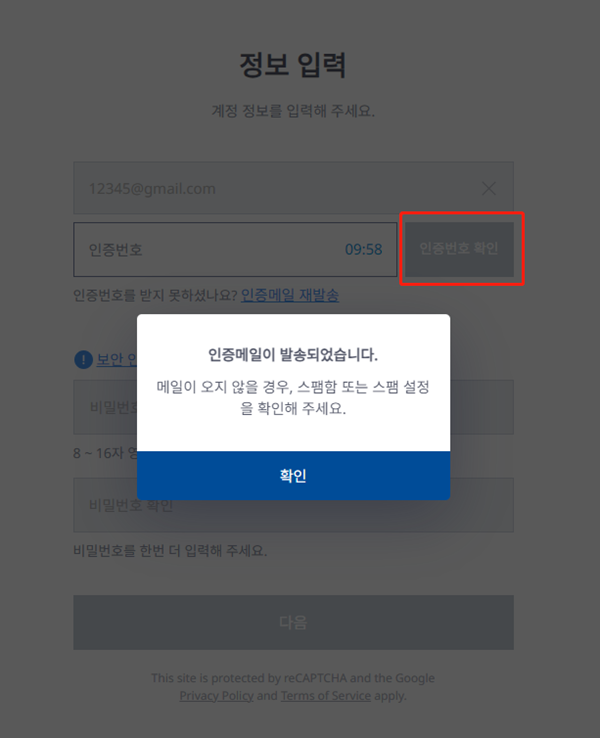The image size is (600, 738).
Task: Focus the 인증번호 input field
Action: click(235, 249)
